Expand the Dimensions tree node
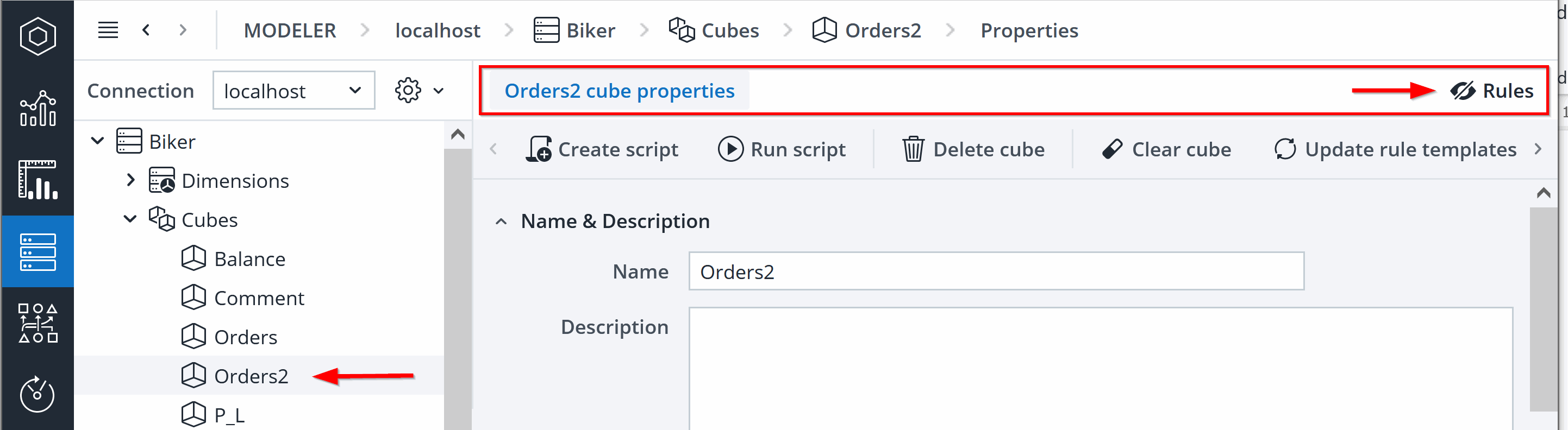Viewport: 1568px width, 430px height. click(x=130, y=180)
